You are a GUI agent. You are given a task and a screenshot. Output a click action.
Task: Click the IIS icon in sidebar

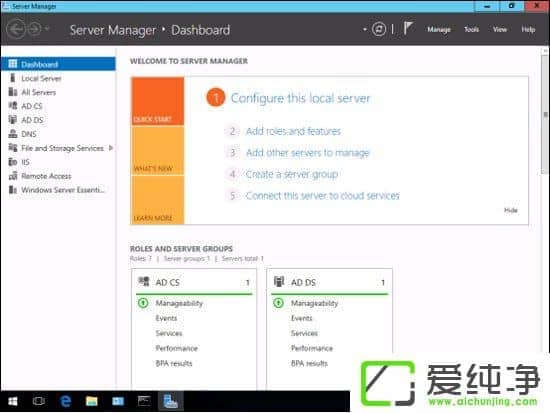pyautogui.click(x=13, y=162)
